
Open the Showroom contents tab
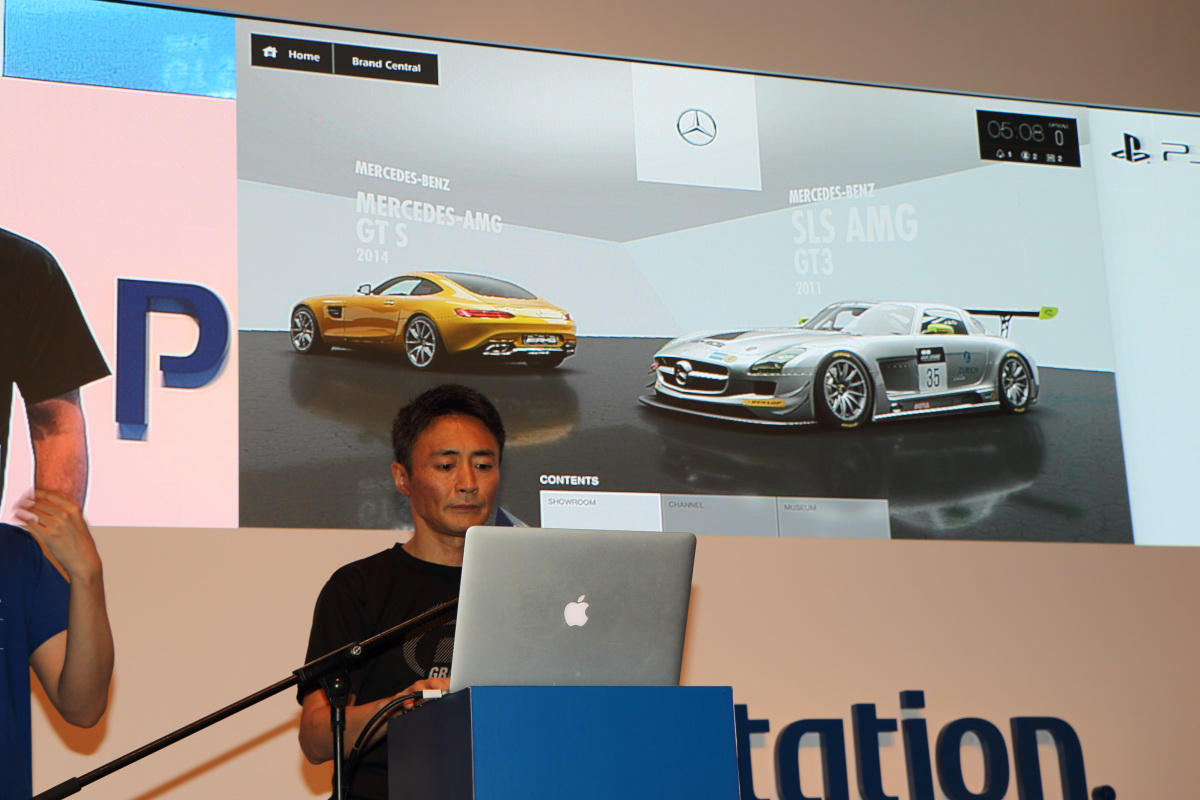tap(601, 512)
